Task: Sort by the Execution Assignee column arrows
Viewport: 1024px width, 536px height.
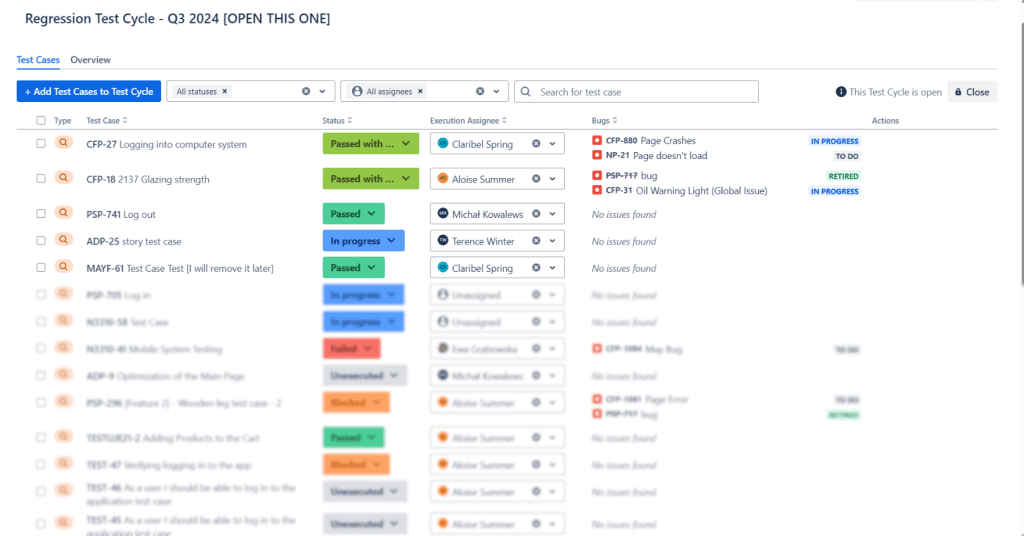Action: click(x=504, y=121)
